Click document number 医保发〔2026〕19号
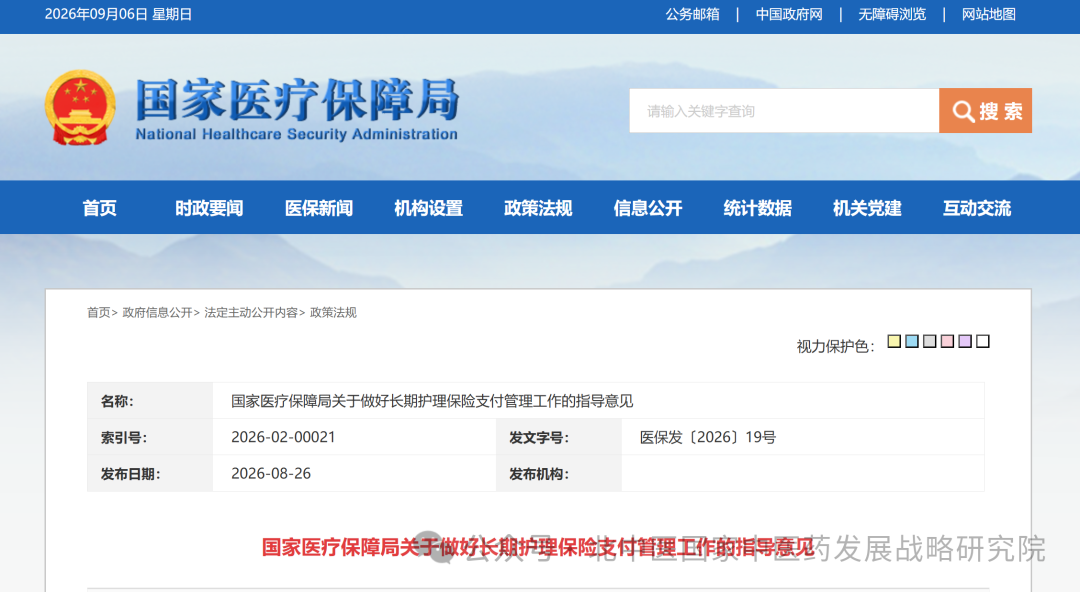The height and width of the screenshot is (592, 1080). pos(707,437)
